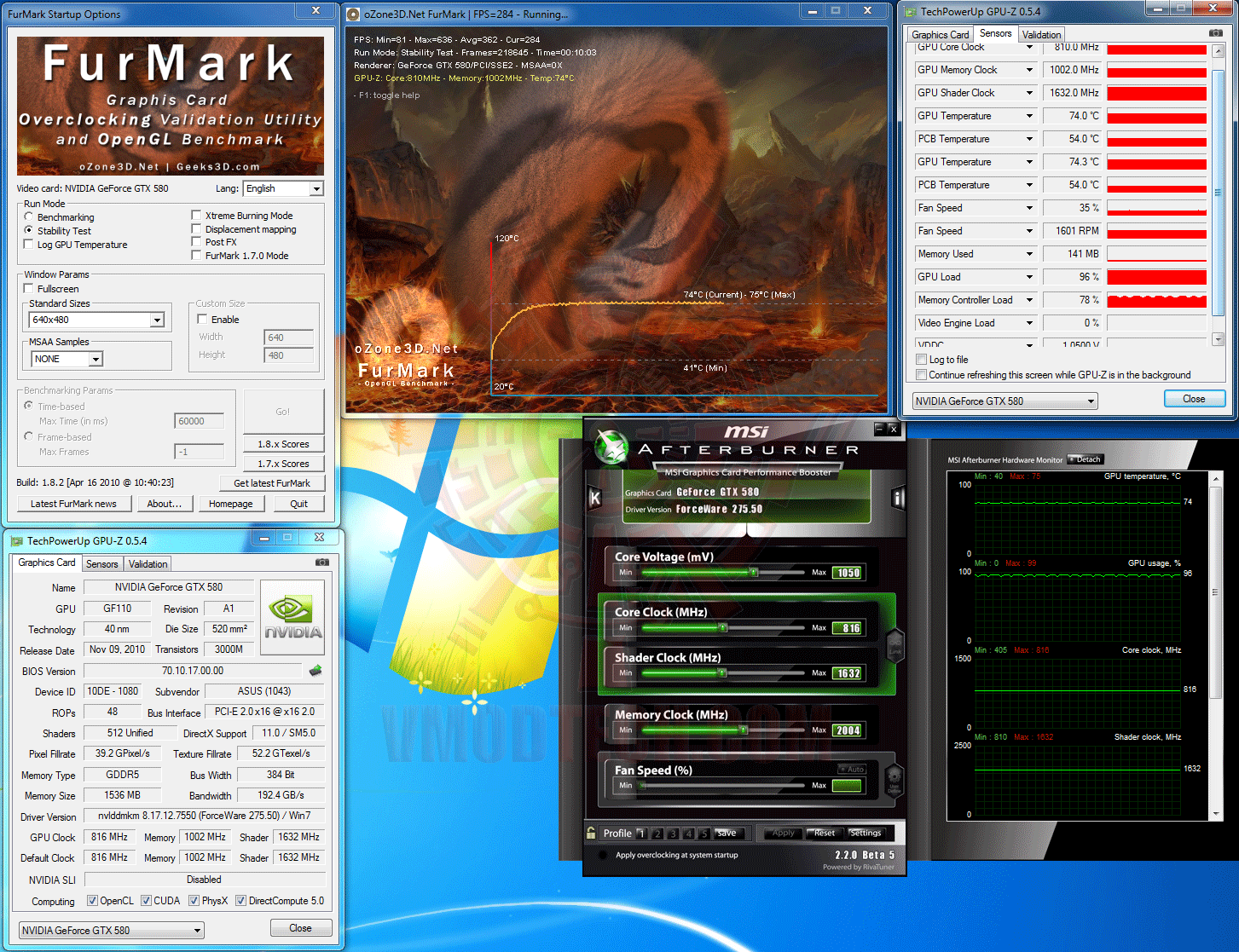
Task: Open the MSAA Samples dropdown
Action: (x=96, y=360)
